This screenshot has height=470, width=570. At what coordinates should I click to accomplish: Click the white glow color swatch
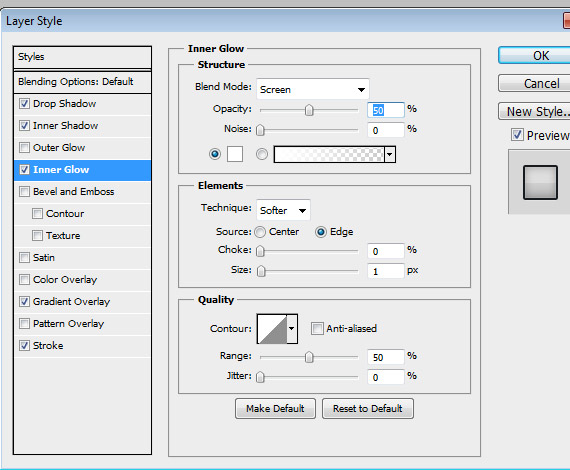point(235,154)
